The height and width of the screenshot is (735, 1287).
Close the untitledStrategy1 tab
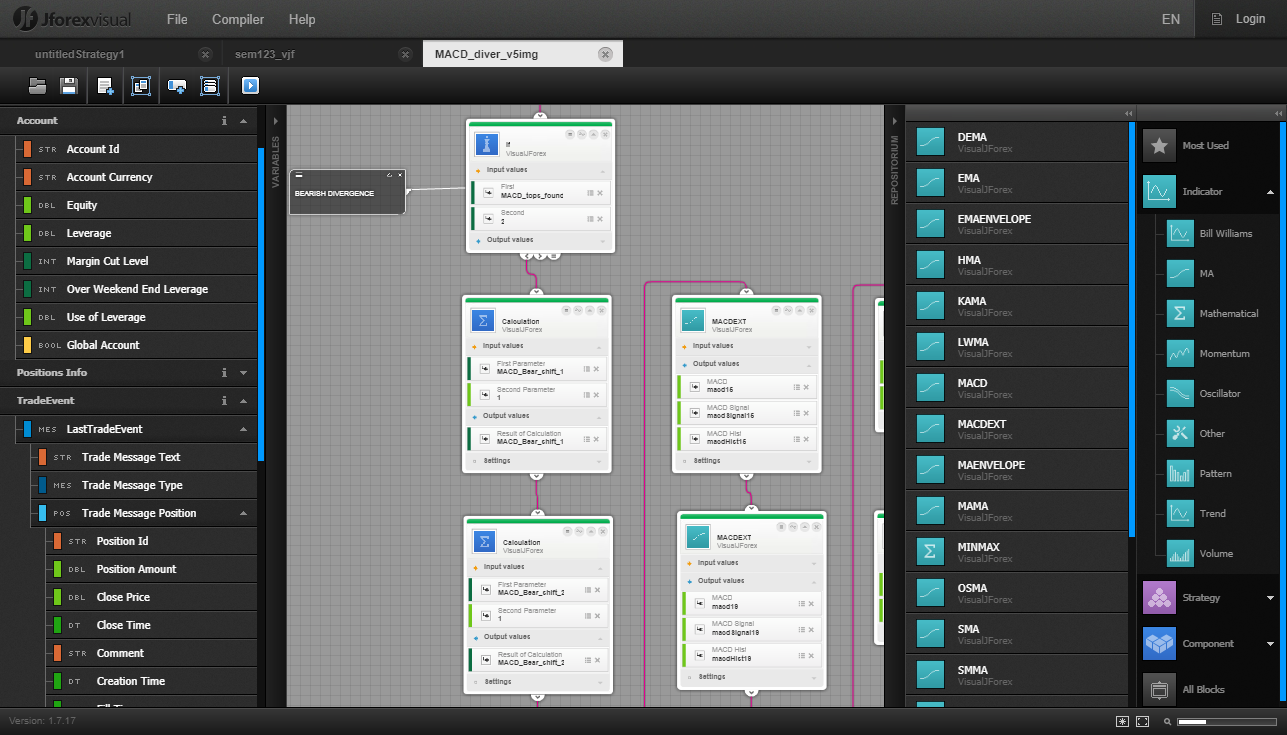pos(205,54)
